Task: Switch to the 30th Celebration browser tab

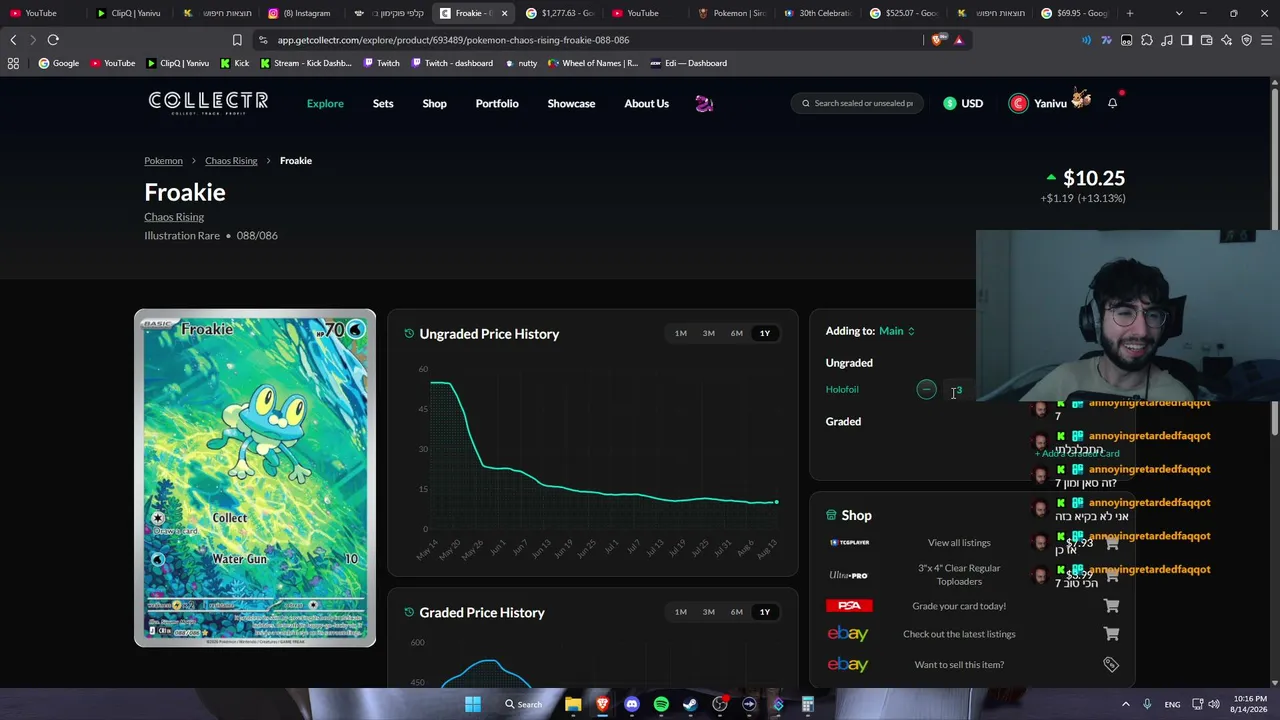Action: 817,13
